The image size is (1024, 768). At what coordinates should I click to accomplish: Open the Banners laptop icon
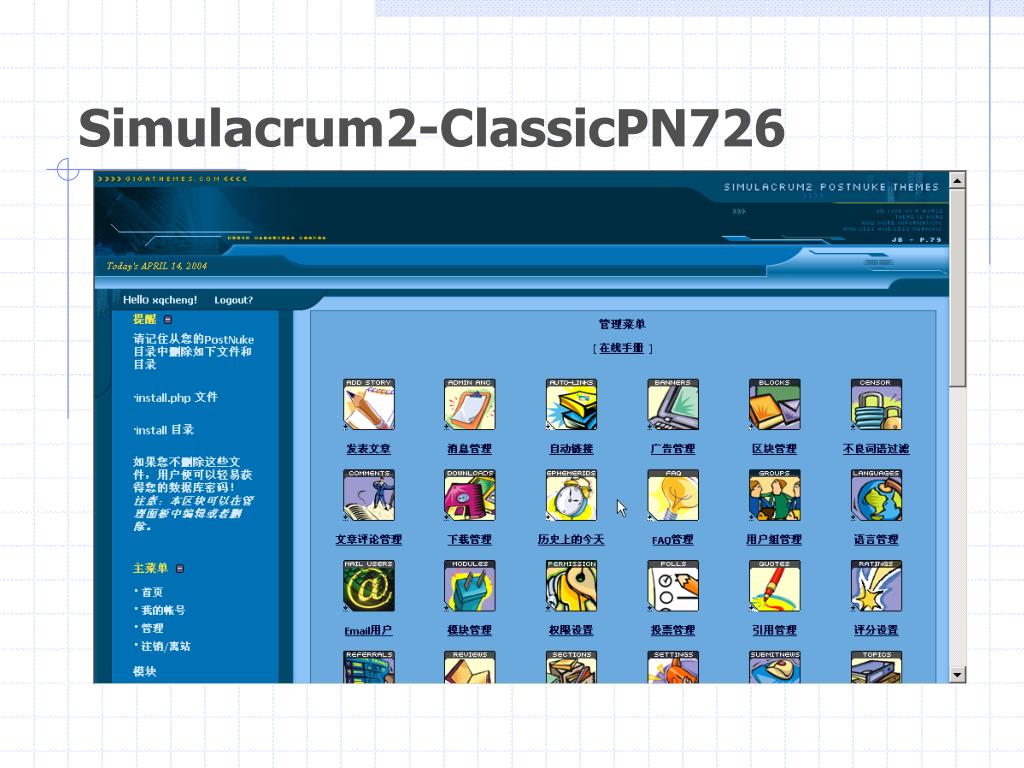tap(673, 404)
